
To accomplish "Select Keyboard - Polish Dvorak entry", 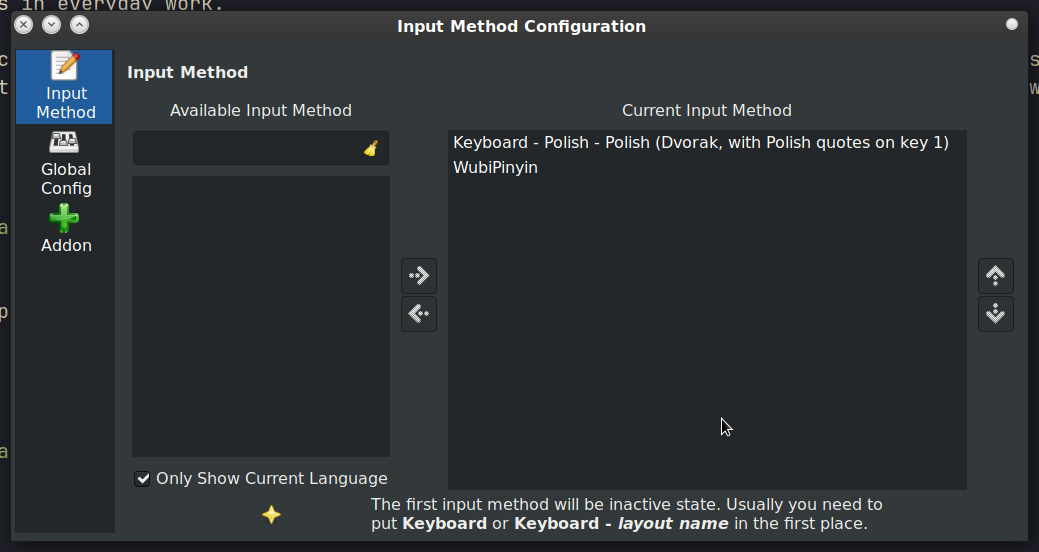I will pos(700,143).
